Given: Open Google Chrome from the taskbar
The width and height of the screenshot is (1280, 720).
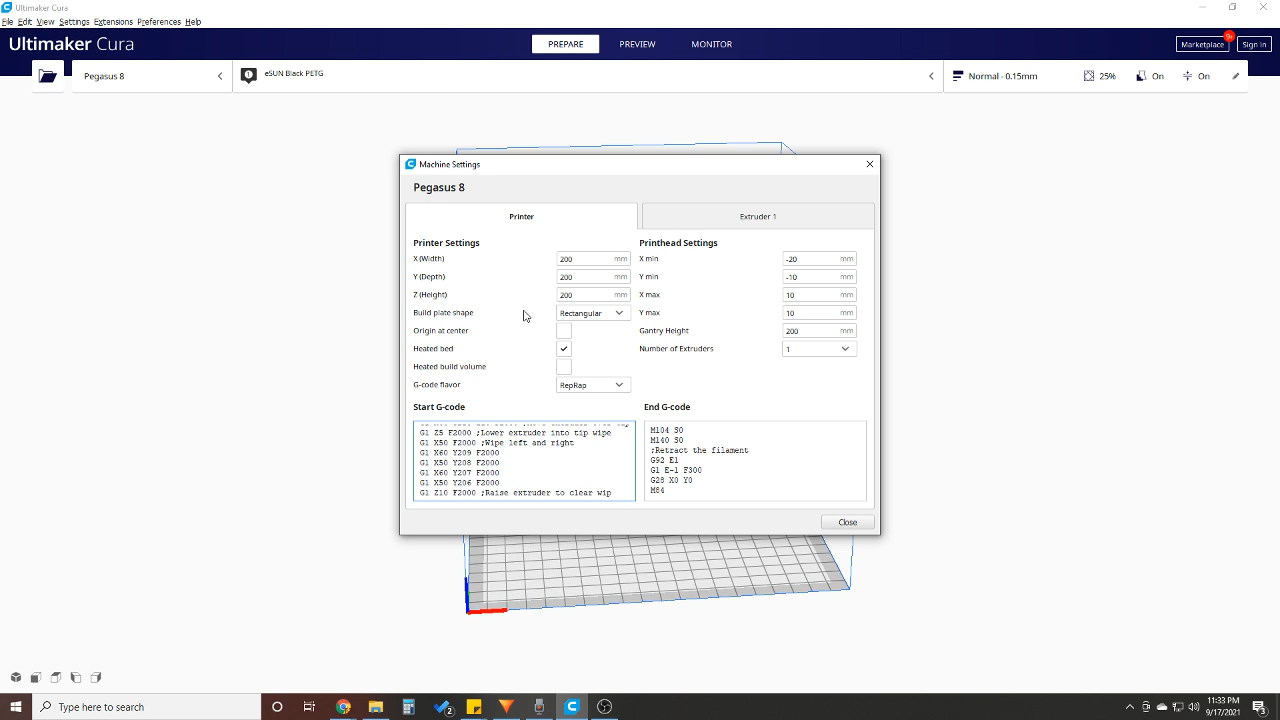Looking at the screenshot, I should point(343,707).
